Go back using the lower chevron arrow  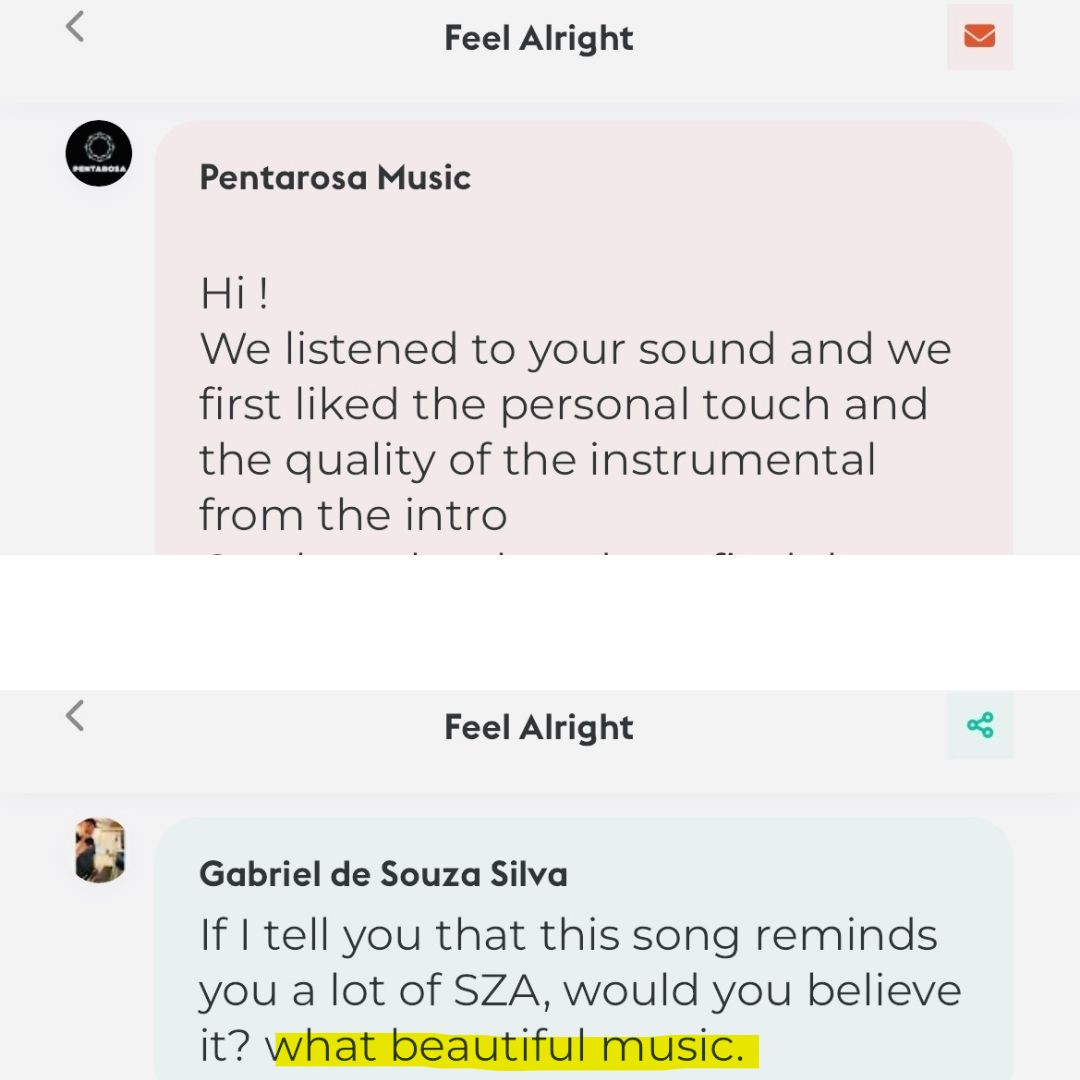pyautogui.click(x=75, y=716)
